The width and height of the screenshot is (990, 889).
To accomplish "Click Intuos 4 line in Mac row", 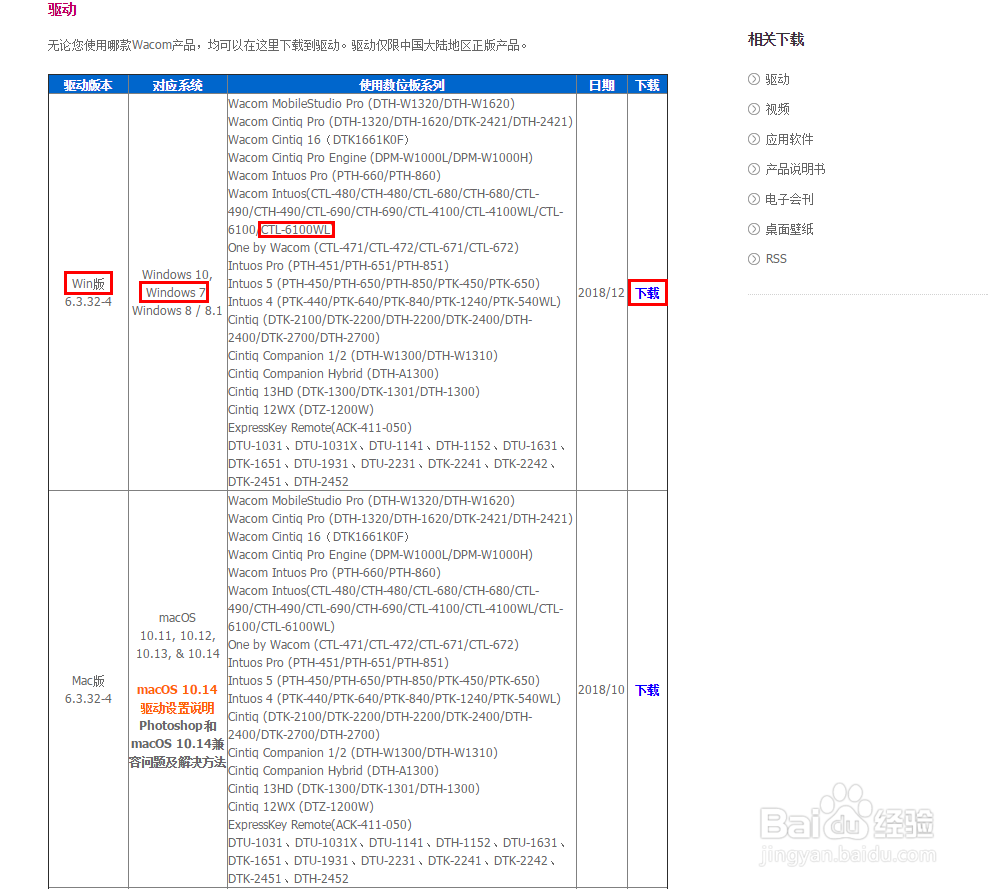I will click(x=394, y=699).
